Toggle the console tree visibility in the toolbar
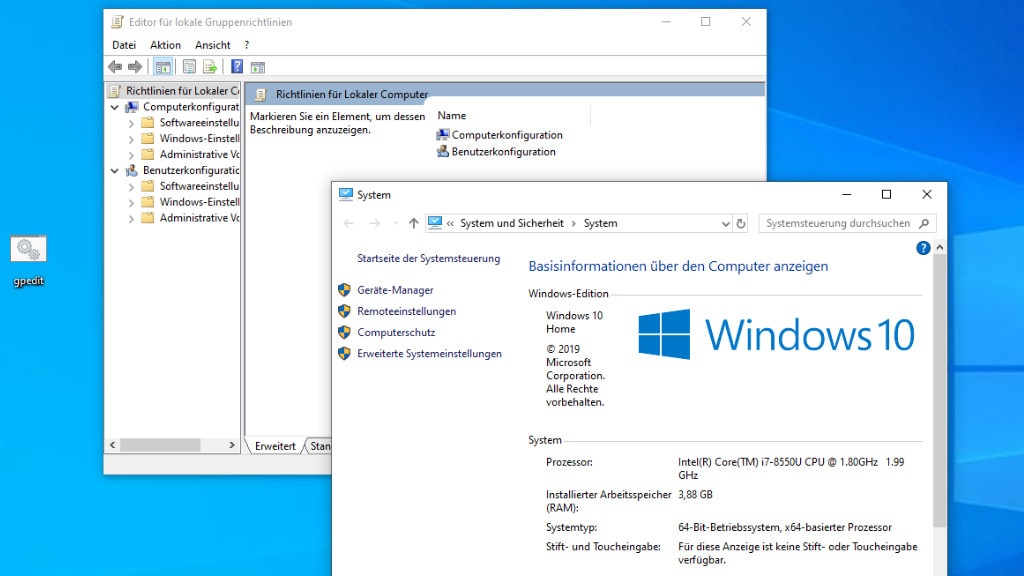 tap(162, 66)
